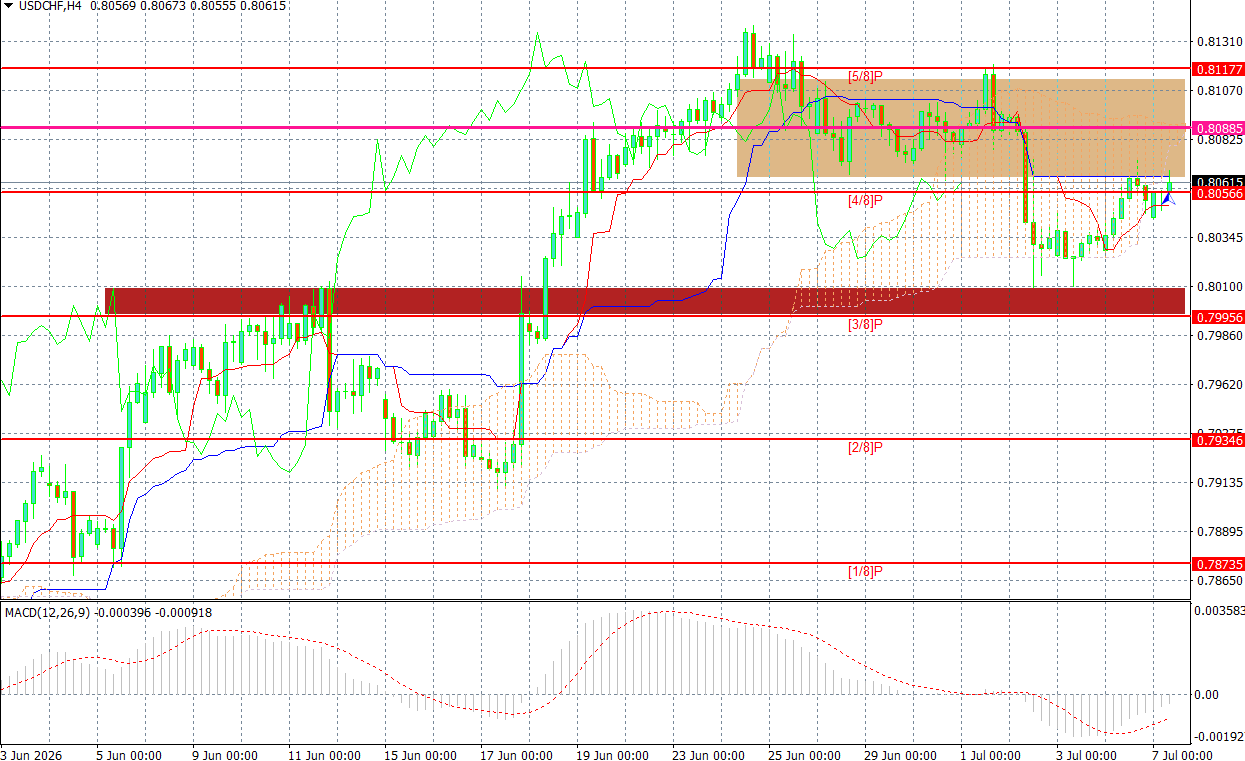Image resolution: width=1245 pixels, height=761 pixels.
Task: Click the 7 Jul 00:00 time label
Action: pos(1184,755)
